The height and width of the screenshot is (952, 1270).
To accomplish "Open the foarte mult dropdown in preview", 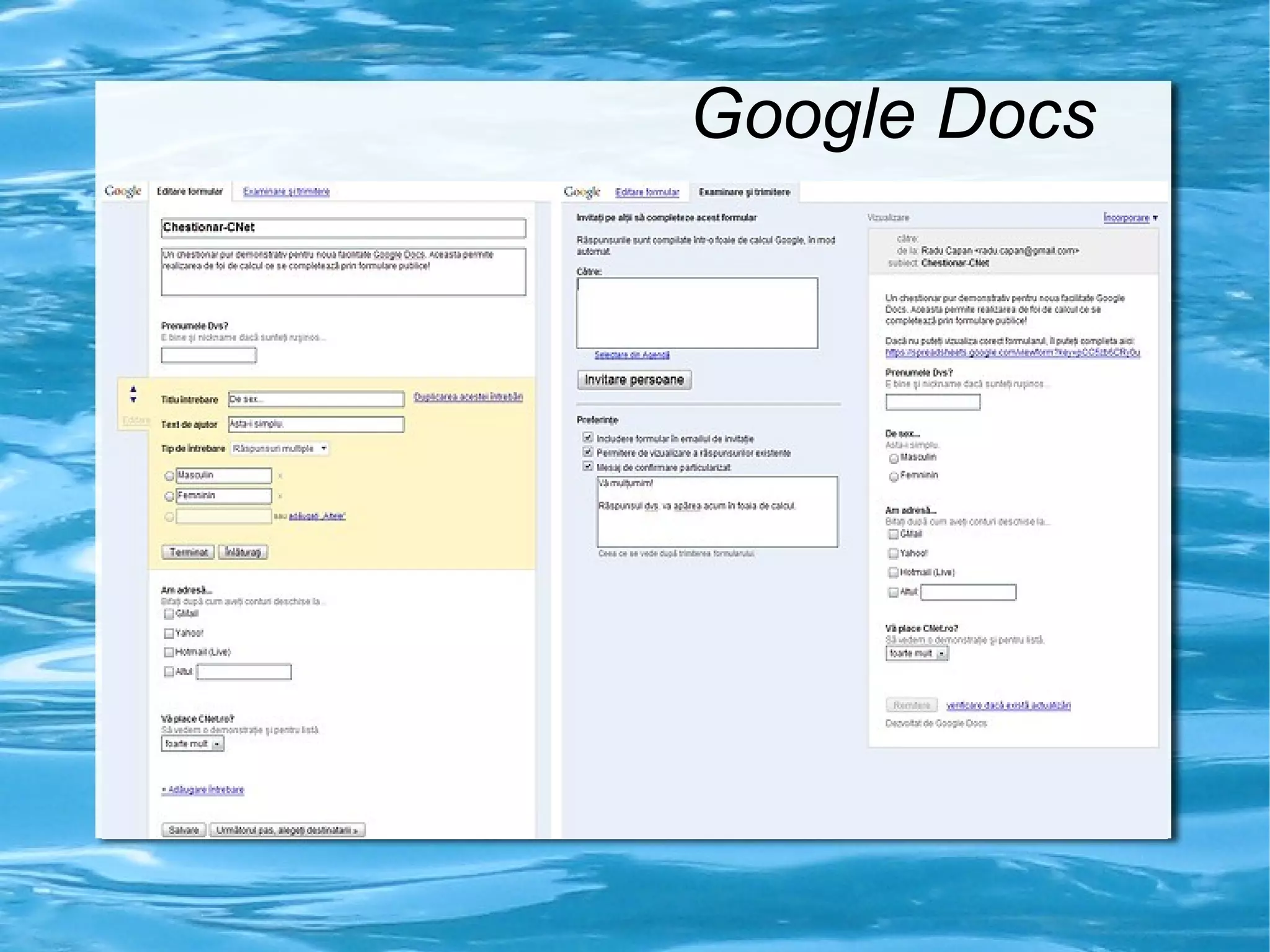I will [x=917, y=654].
